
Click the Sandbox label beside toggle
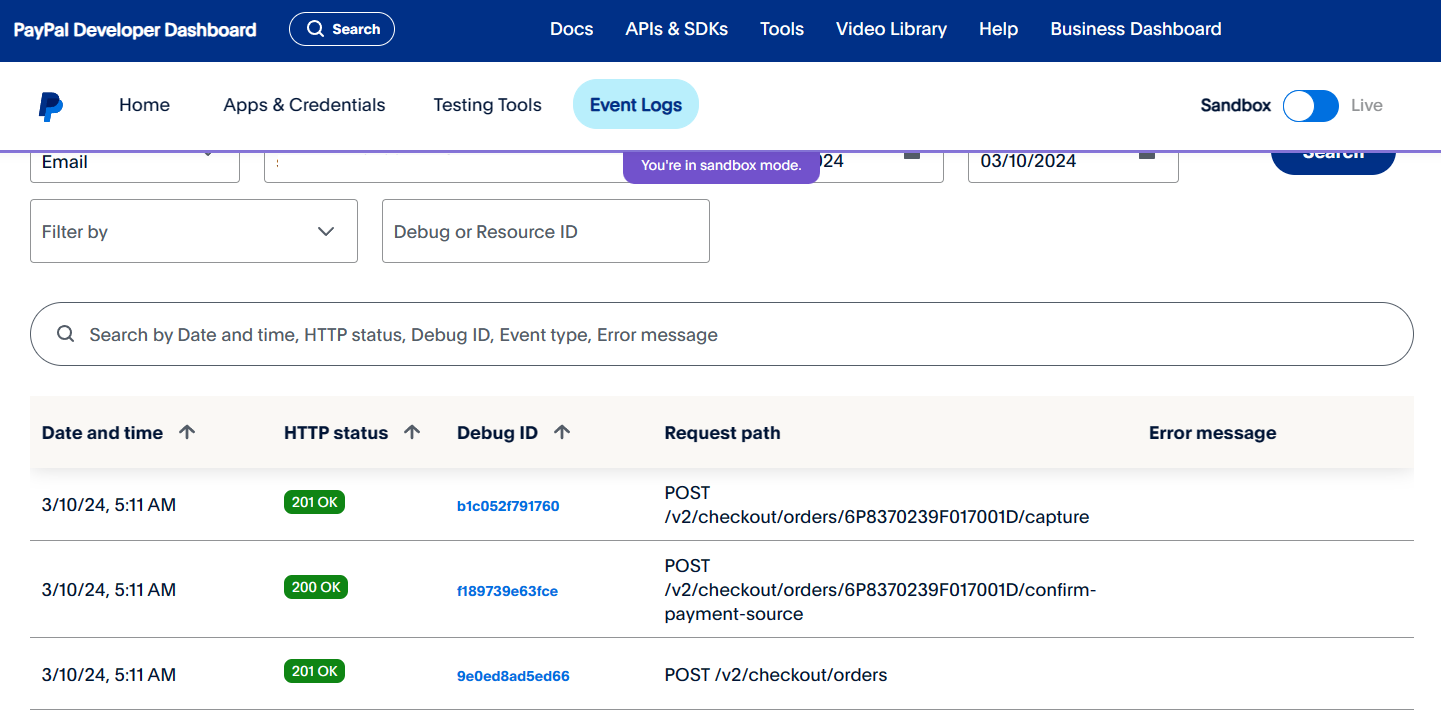1236,105
